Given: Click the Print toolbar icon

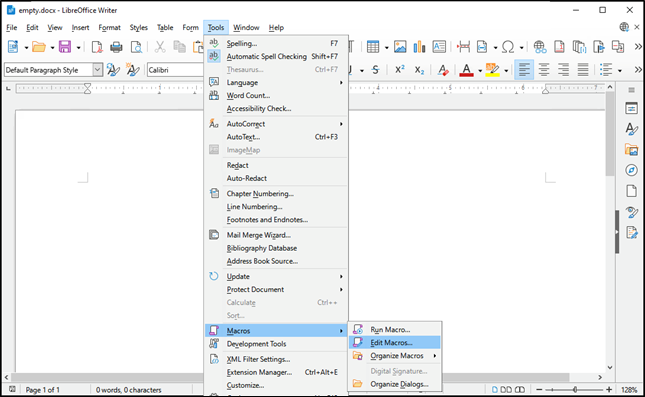Looking at the screenshot, I should click(116, 47).
